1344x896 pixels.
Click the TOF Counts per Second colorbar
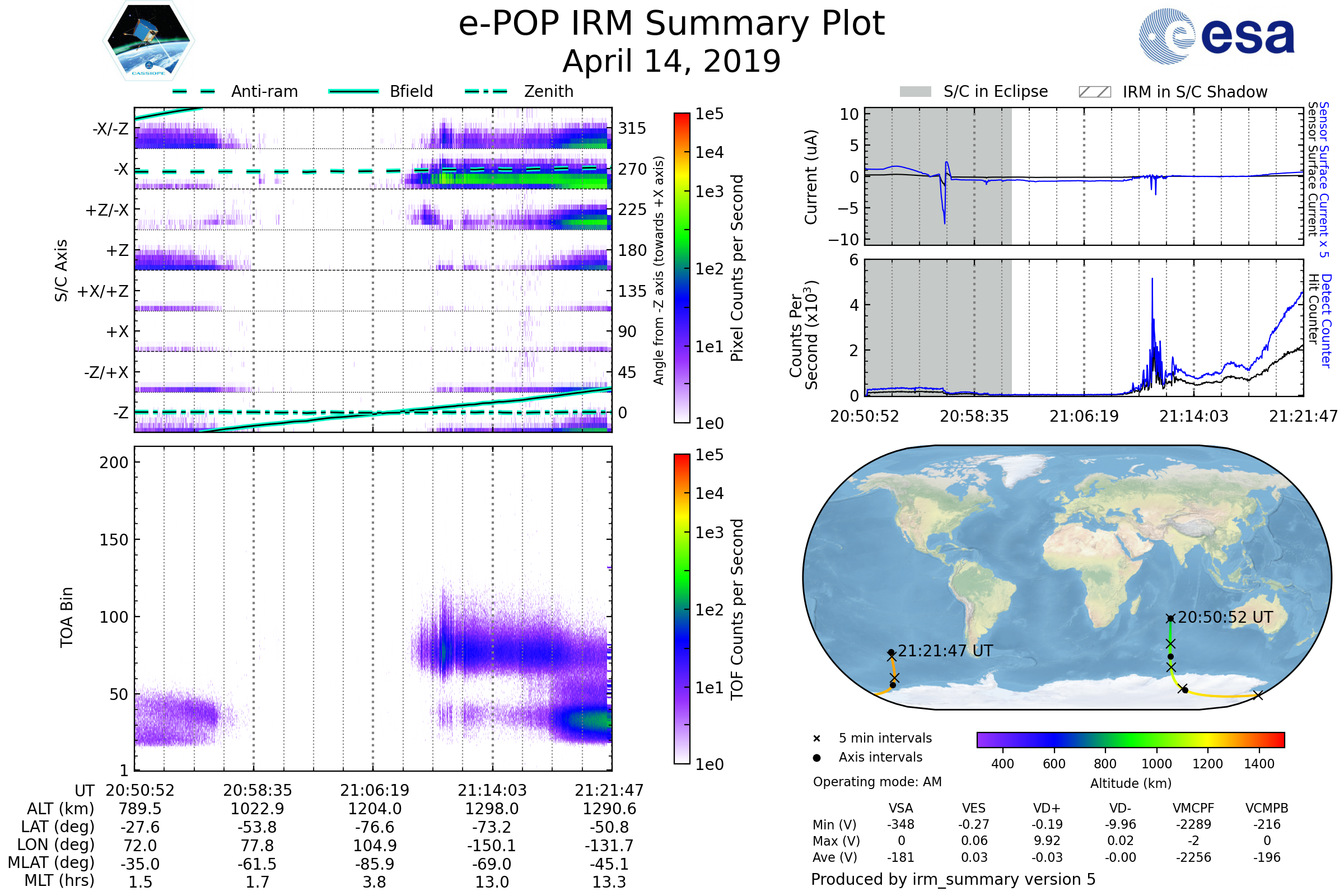682,609
